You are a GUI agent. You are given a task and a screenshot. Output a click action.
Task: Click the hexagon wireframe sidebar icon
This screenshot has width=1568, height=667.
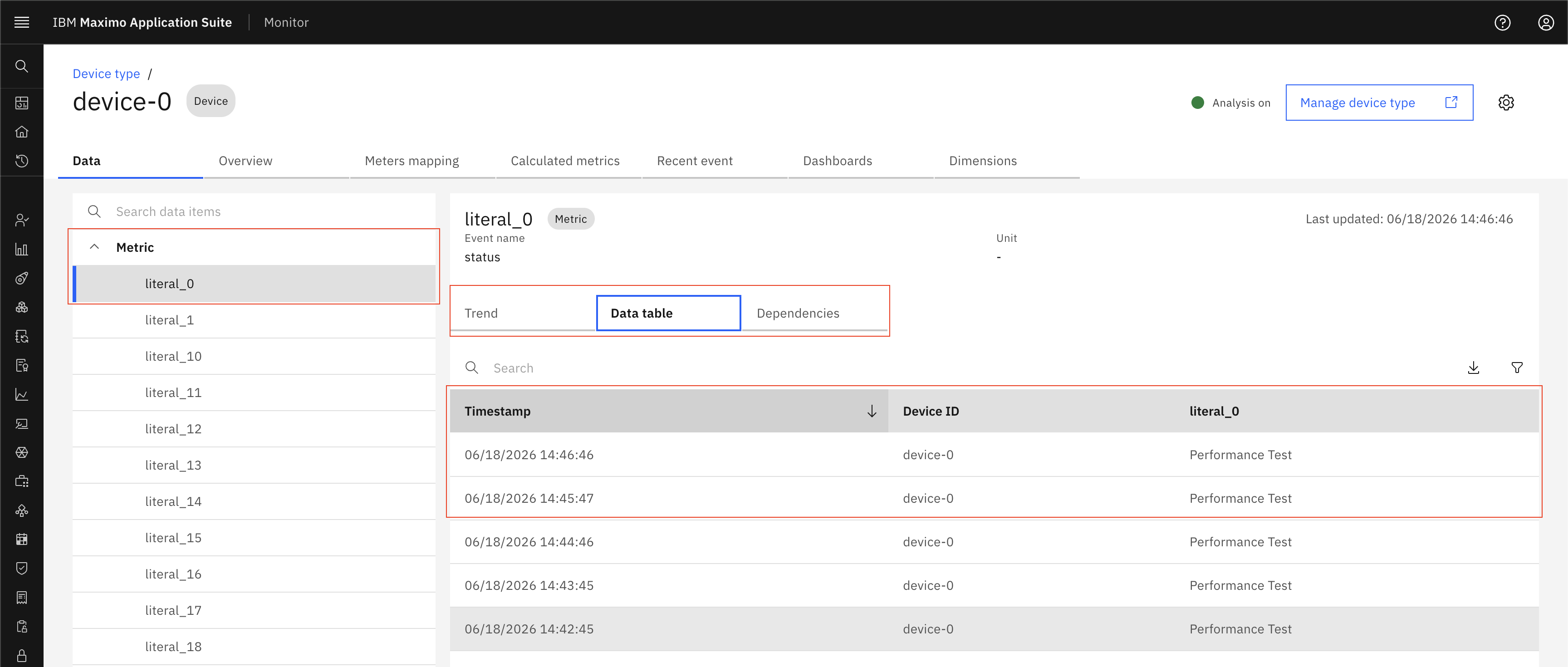click(22, 452)
